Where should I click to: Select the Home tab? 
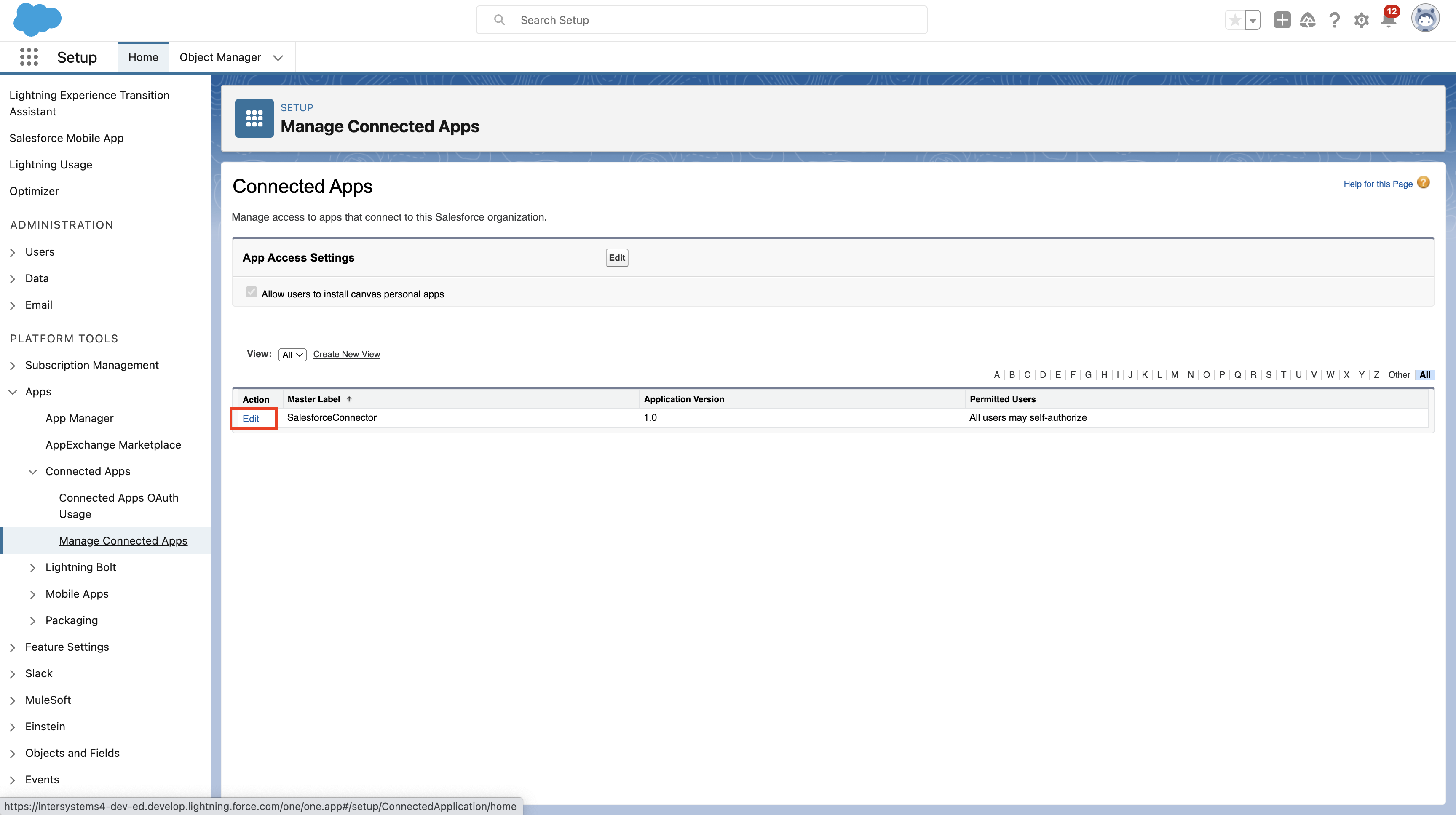pyautogui.click(x=143, y=57)
